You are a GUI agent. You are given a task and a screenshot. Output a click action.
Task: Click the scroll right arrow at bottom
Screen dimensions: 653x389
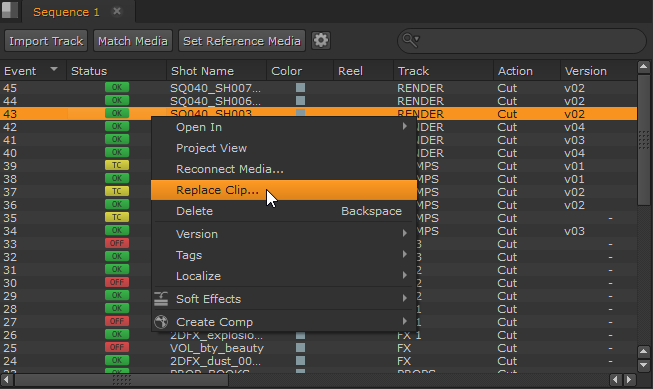pyautogui.click(x=630, y=379)
